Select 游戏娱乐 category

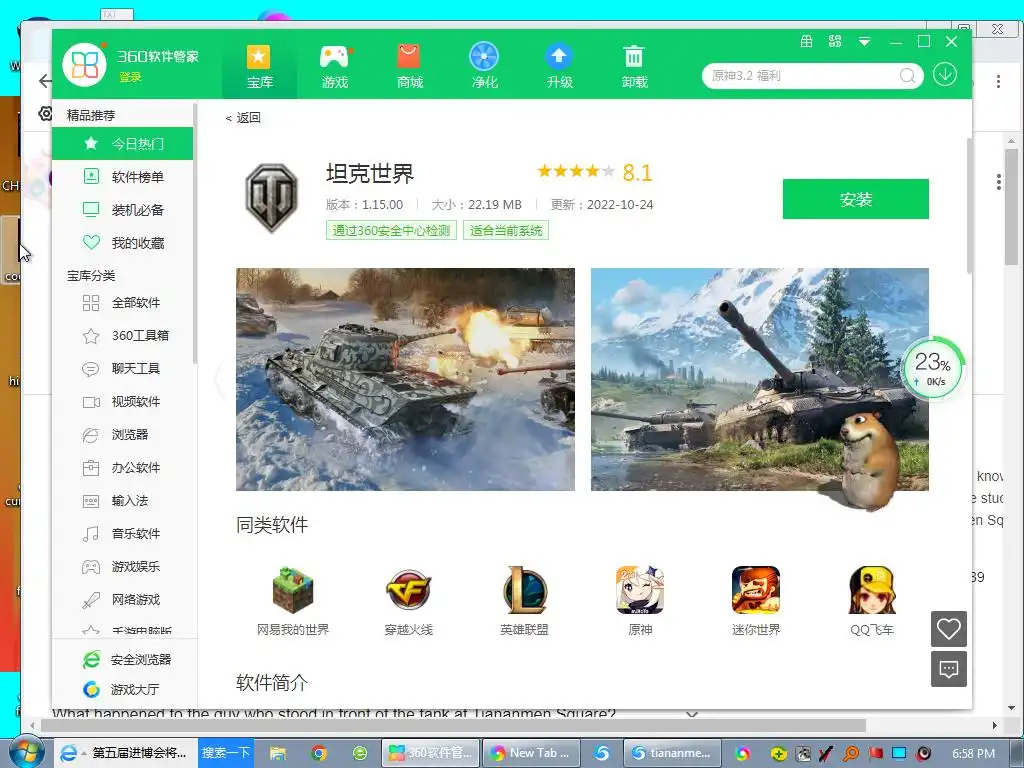pyautogui.click(x=123, y=567)
